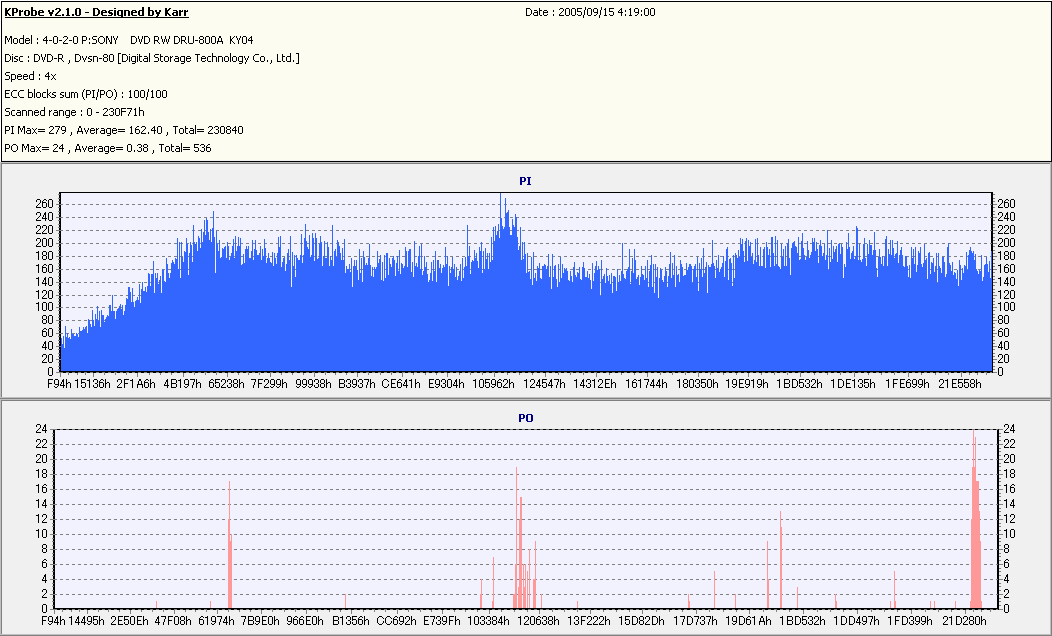Click the 260 label on PI left axis

click(x=44, y=204)
